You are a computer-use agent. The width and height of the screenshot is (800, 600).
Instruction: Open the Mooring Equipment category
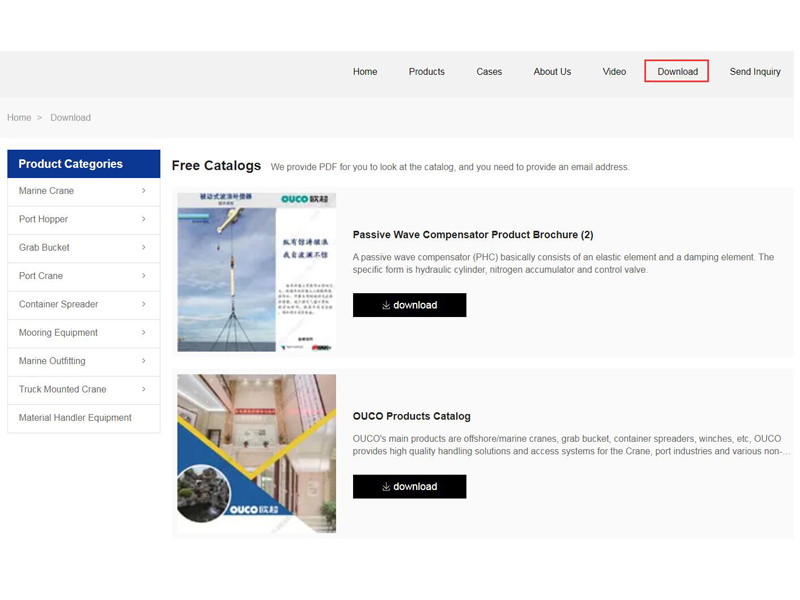pyautogui.click(x=59, y=333)
